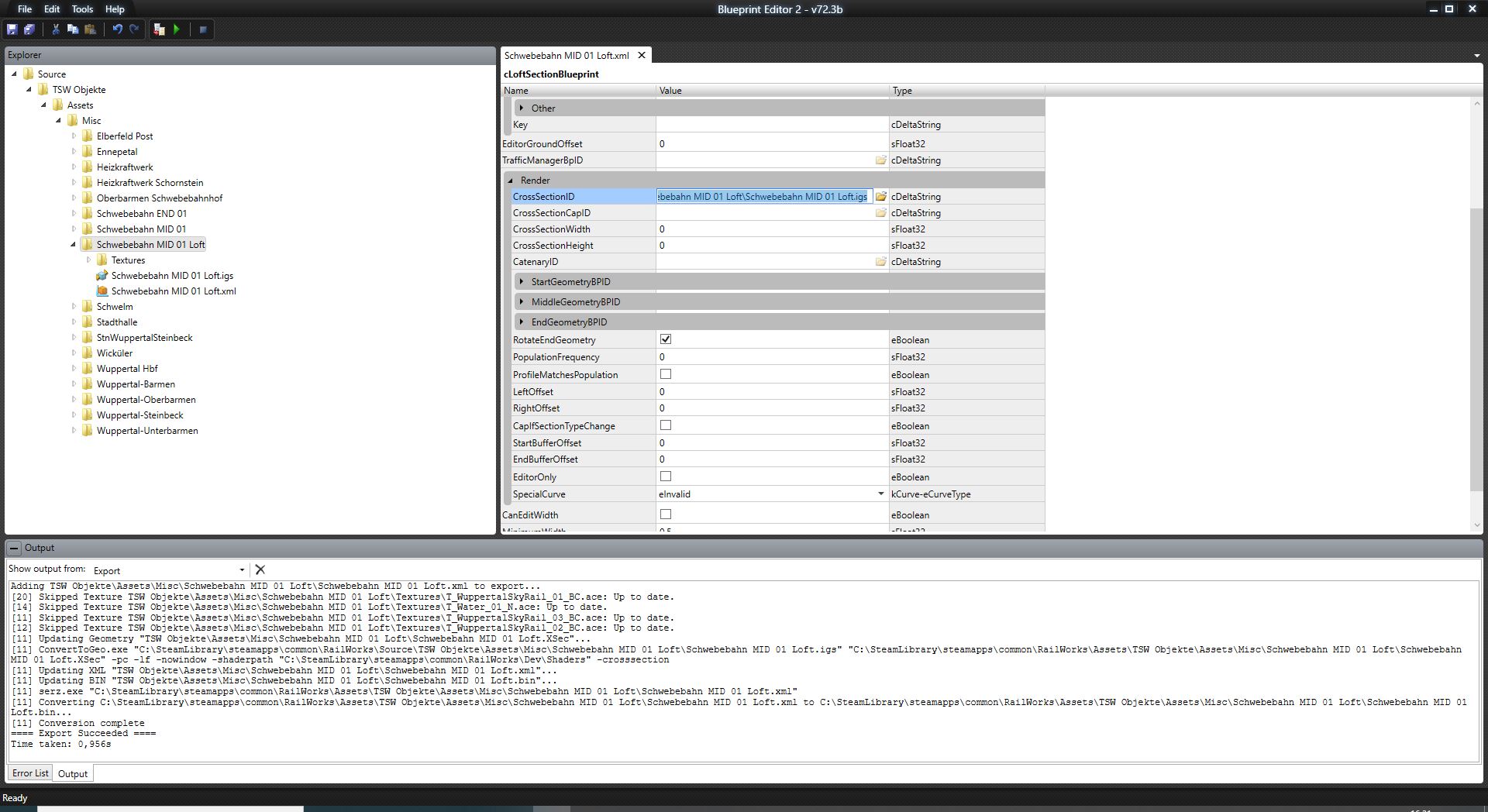1488x812 pixels.
Task: Expand the MiddleGeometryBPID group
Action: (522, 302)
